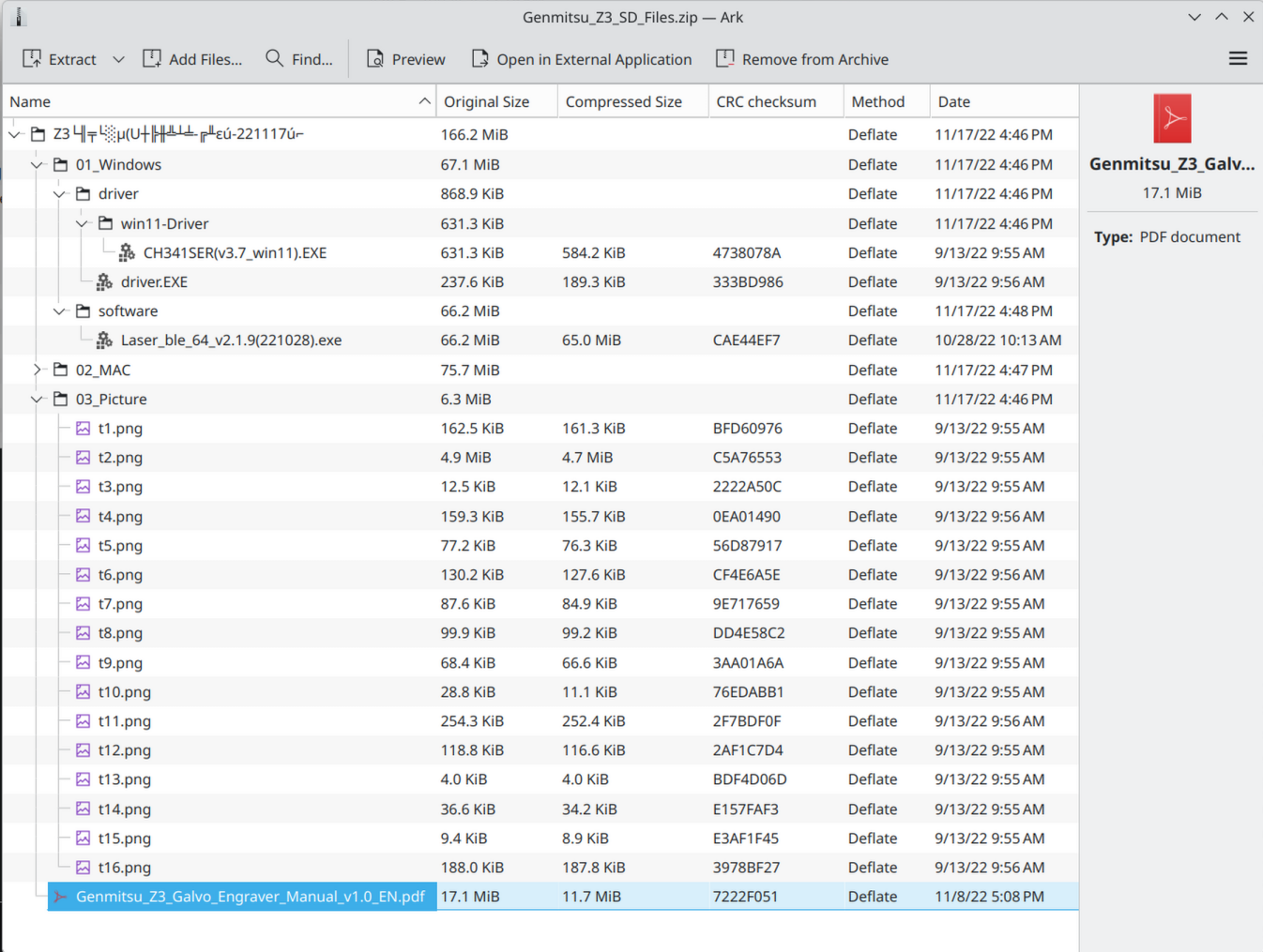Viewport: 1263px width, 952px height.
Task: Select the 02_MAC folder row
Action: tap(540, 370)
